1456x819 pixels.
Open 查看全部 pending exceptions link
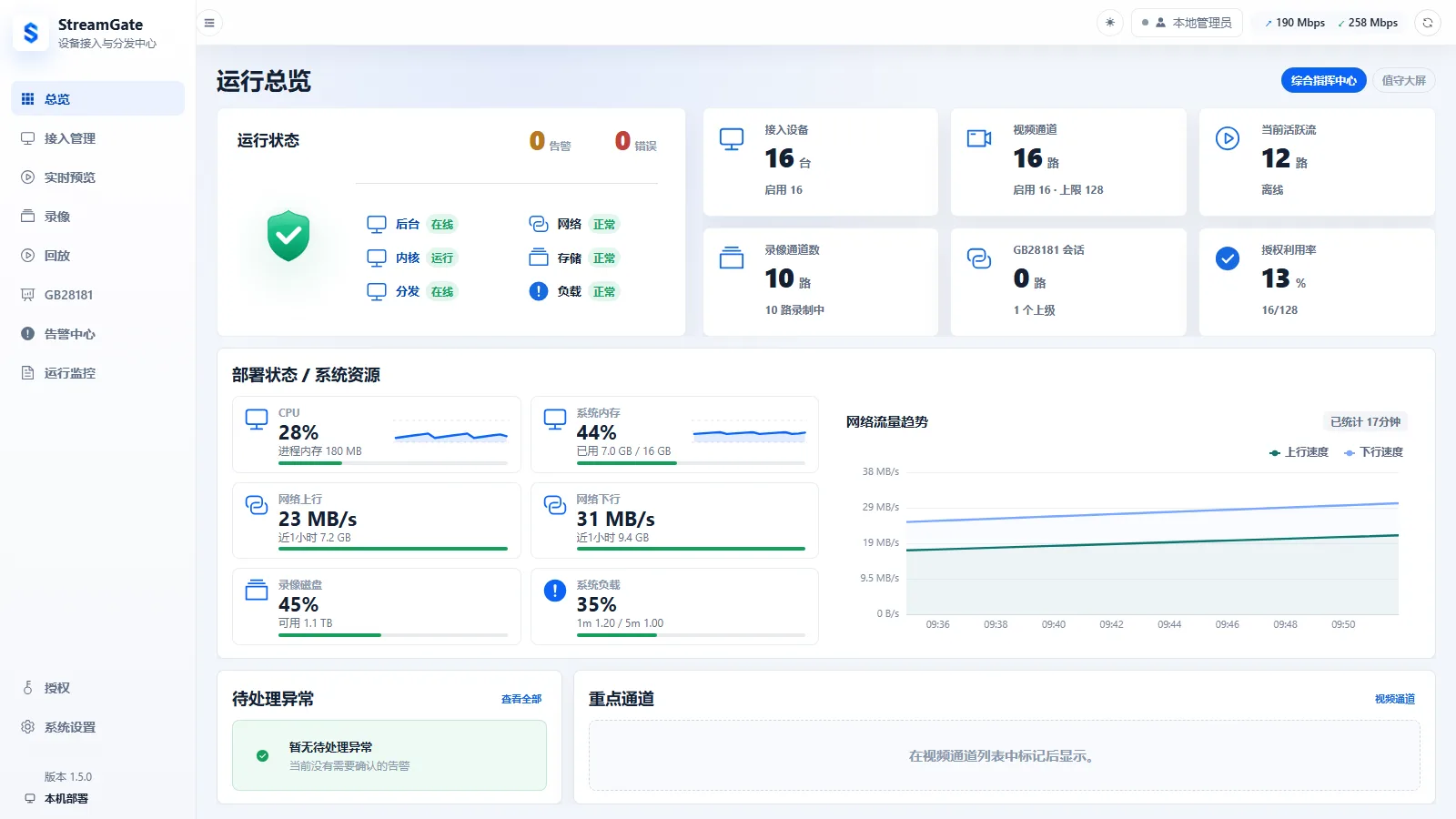(x=521, y=699)
